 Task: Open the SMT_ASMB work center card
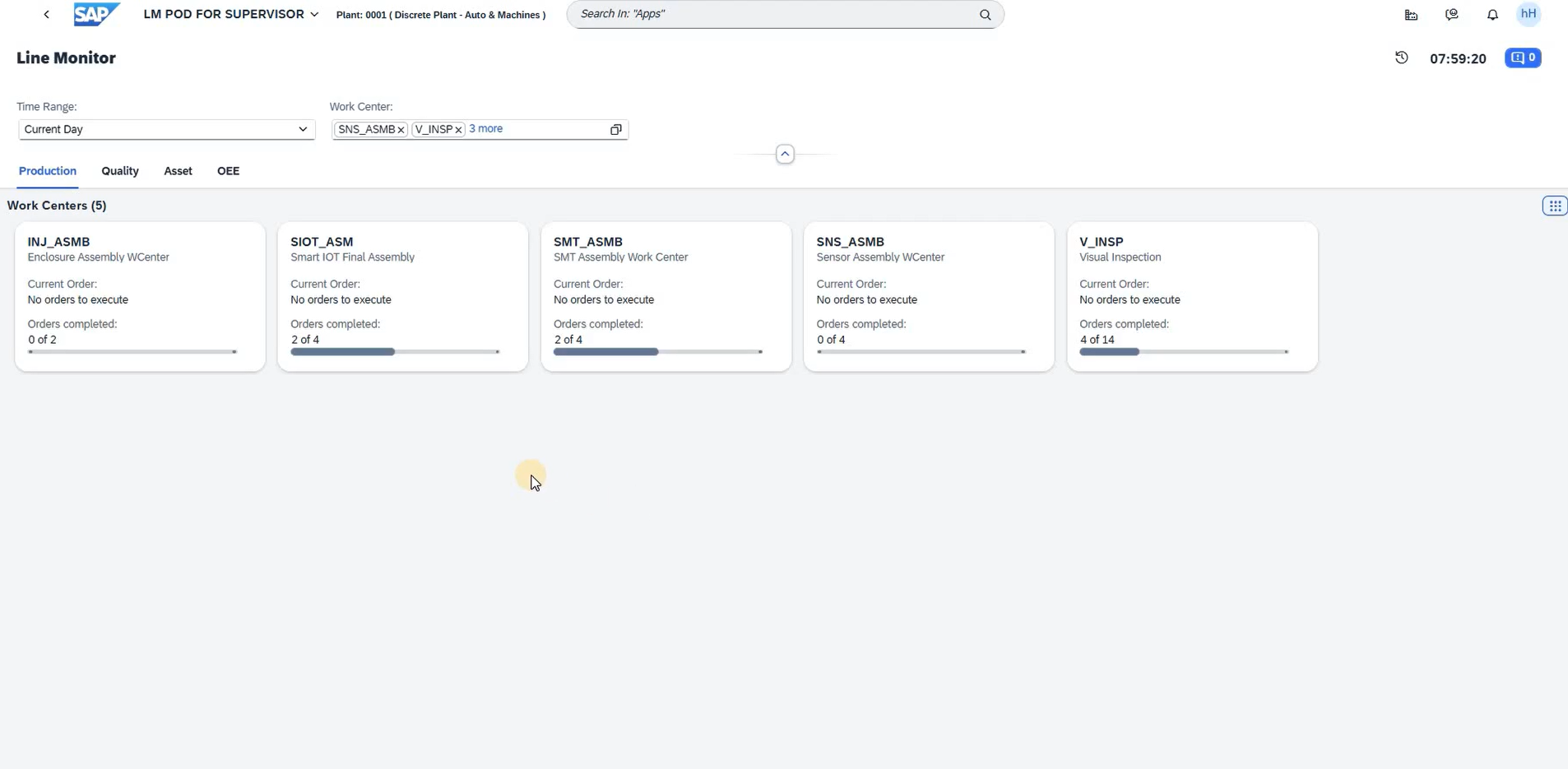[x=666, y=296]
